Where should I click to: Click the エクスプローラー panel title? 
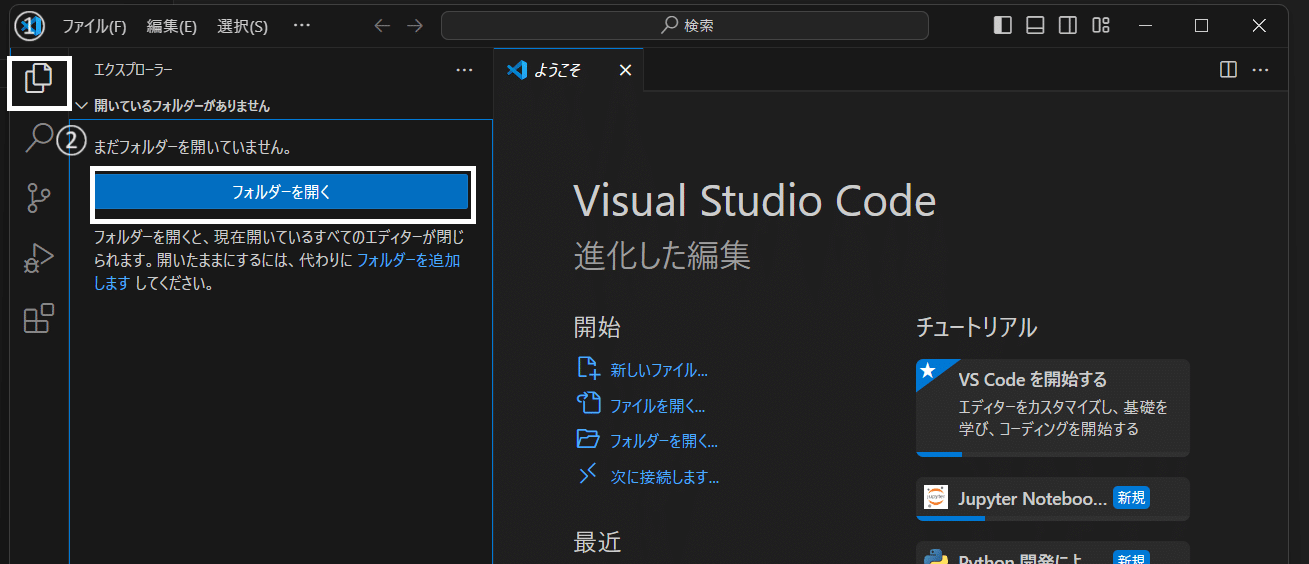click(133, 70)
